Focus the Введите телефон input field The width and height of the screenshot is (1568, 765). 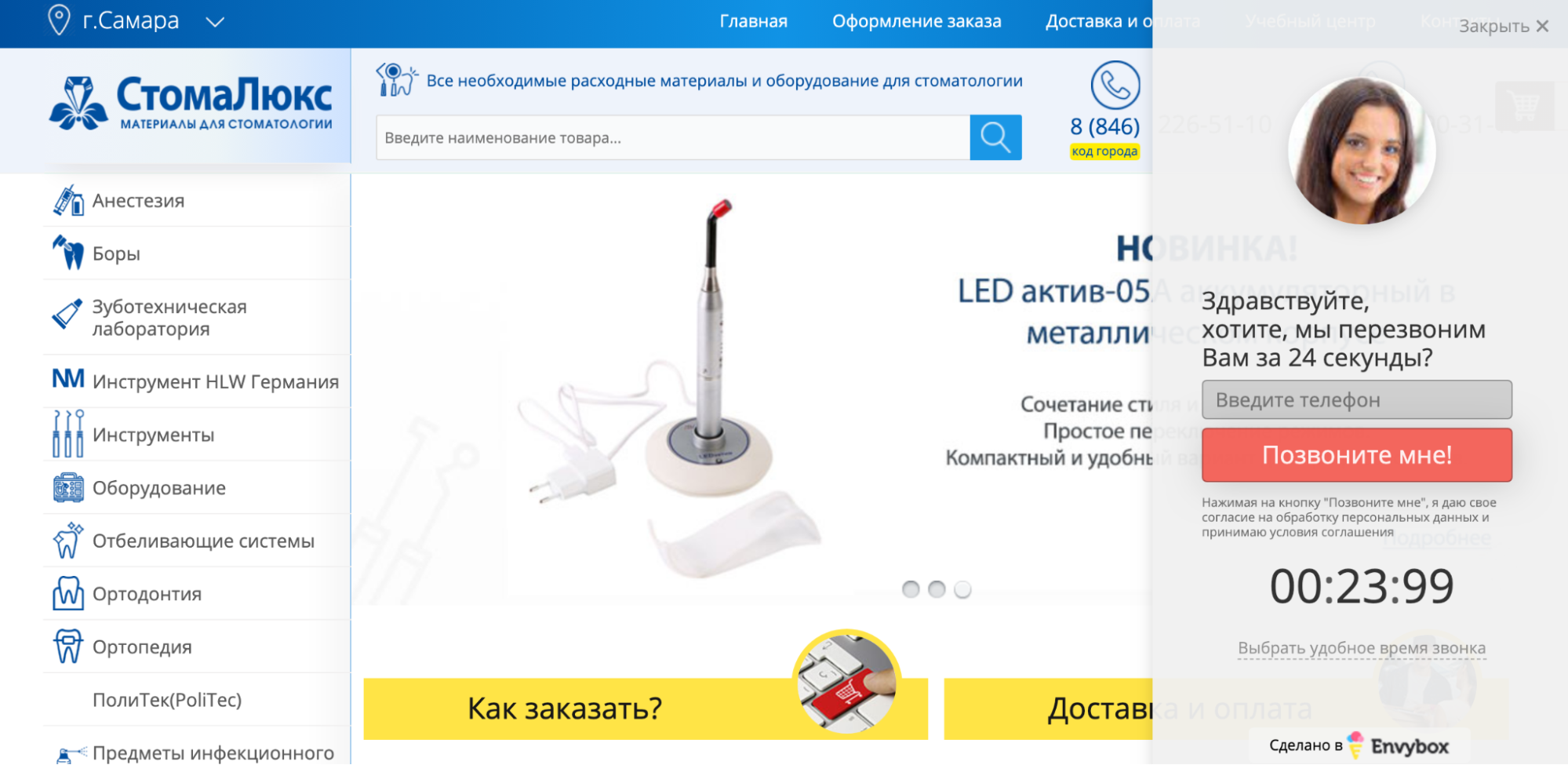coord(1357,400)
